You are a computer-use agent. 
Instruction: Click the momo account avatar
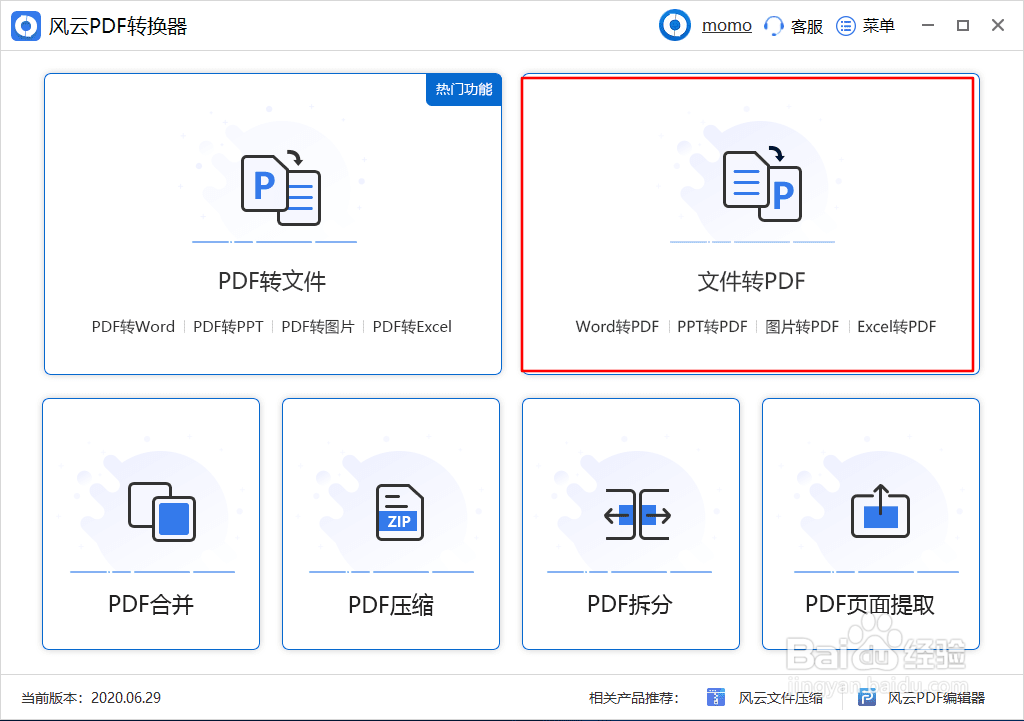674,25
